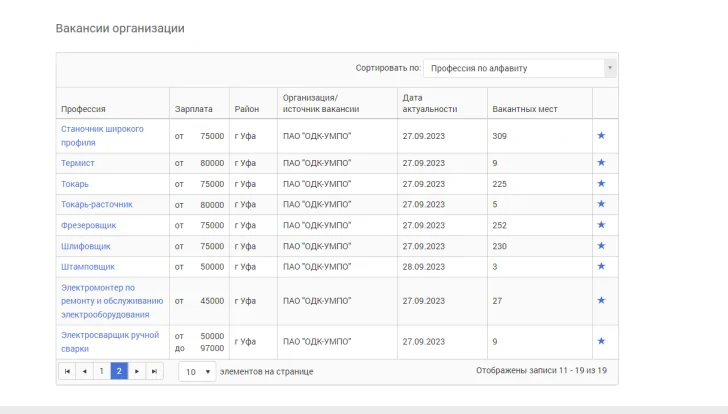Image resolution: width=728 pixels, height=414 pixels.
Task: Go to the previous page arrow
Action: [84, 371]
